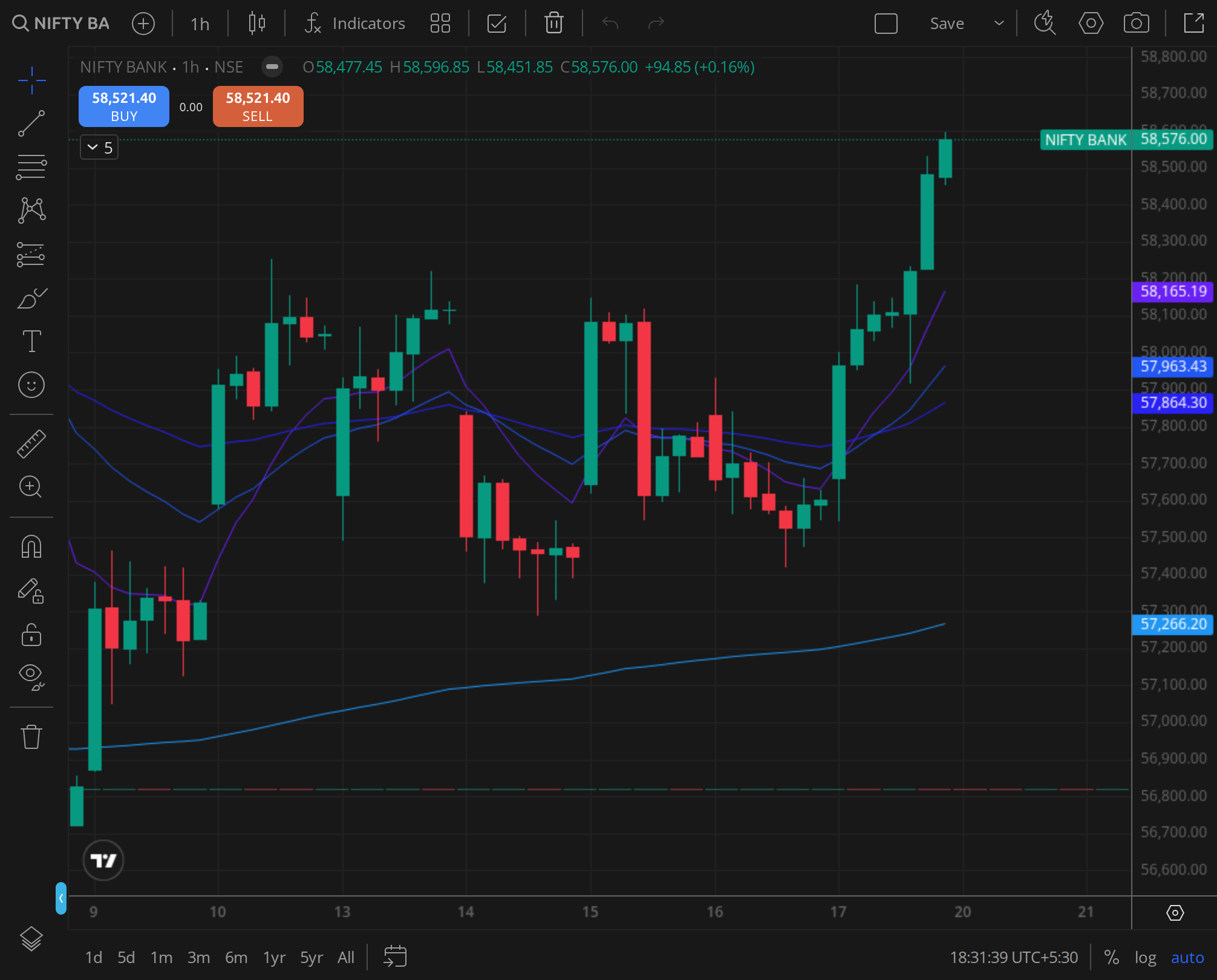The width and height of the screenshot is (1217, 980).
Task: Toggle fullscreen mode icon
Action: point(1193,24)
